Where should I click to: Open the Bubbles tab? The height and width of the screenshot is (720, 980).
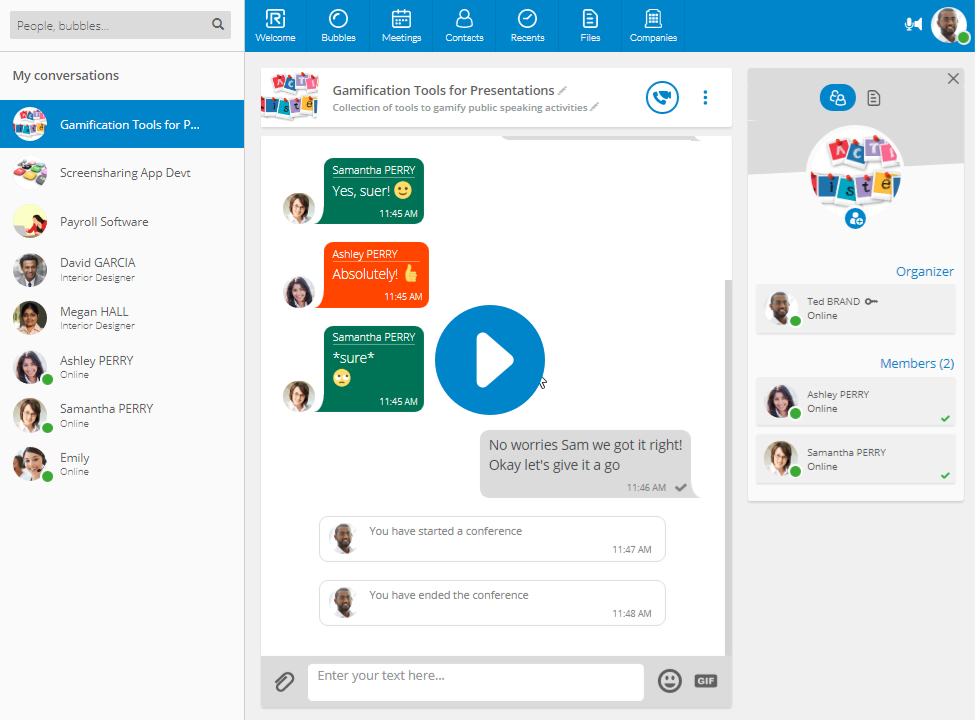click(x=338, y=26)
